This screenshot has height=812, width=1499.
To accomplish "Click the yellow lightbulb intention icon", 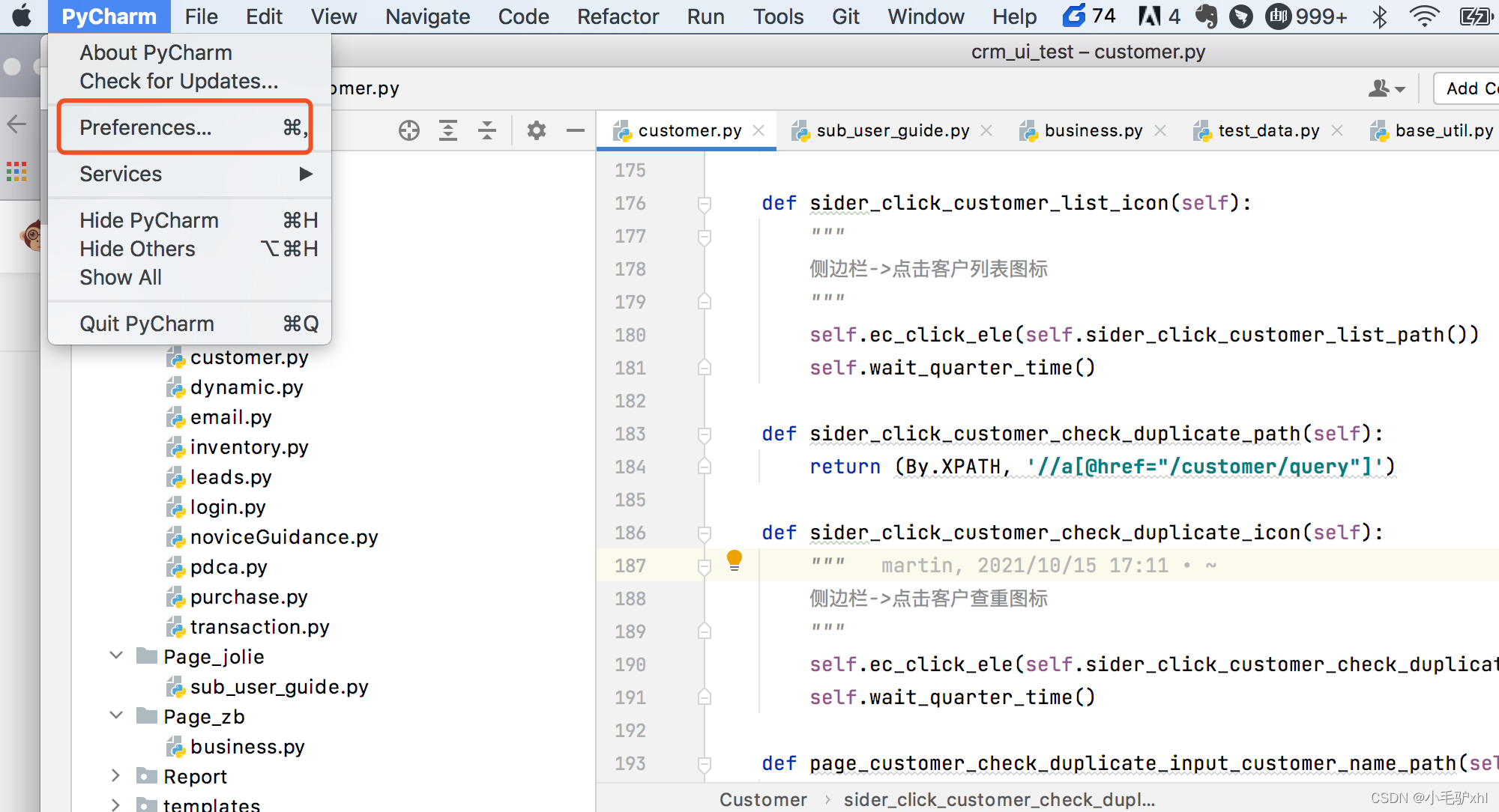I will point(735,560).
